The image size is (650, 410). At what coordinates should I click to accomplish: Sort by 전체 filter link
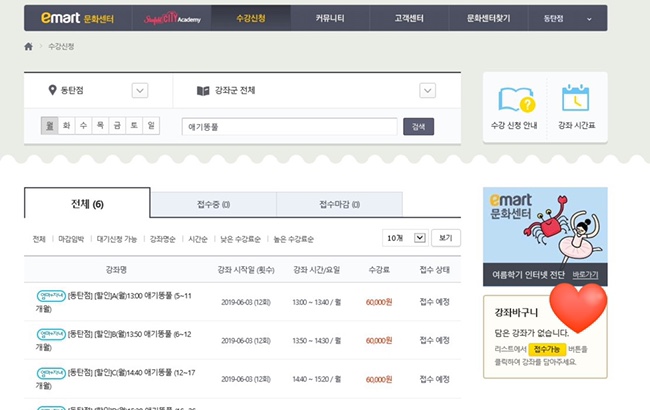pyautogui.click(x=39, y=239)
